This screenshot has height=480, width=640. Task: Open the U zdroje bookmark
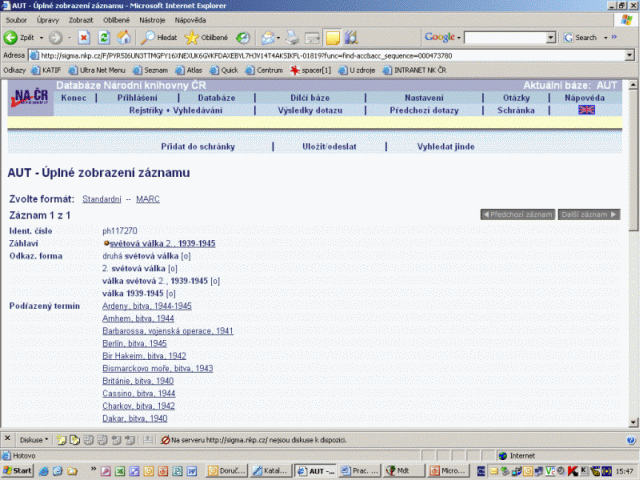[x=356, y=70]
